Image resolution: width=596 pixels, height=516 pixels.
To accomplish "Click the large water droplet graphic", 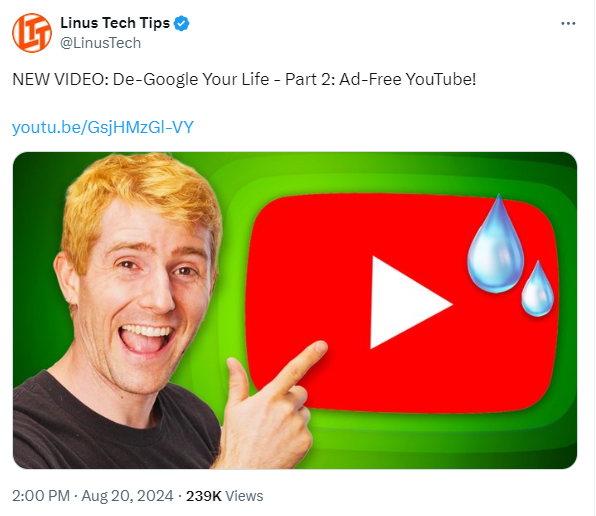I will coord(495,245).
